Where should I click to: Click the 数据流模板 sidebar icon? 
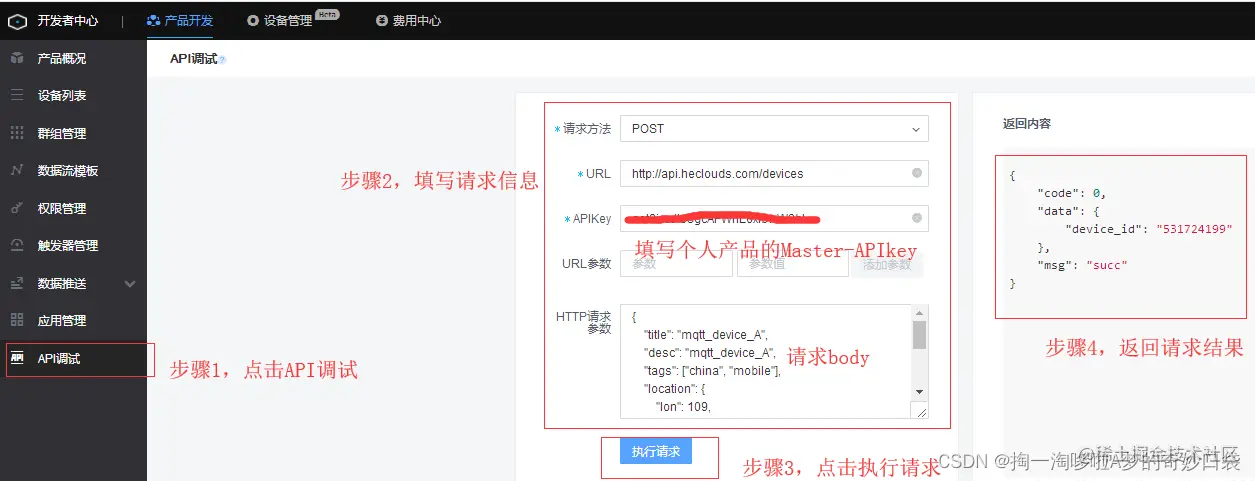[x=17, y=171]
